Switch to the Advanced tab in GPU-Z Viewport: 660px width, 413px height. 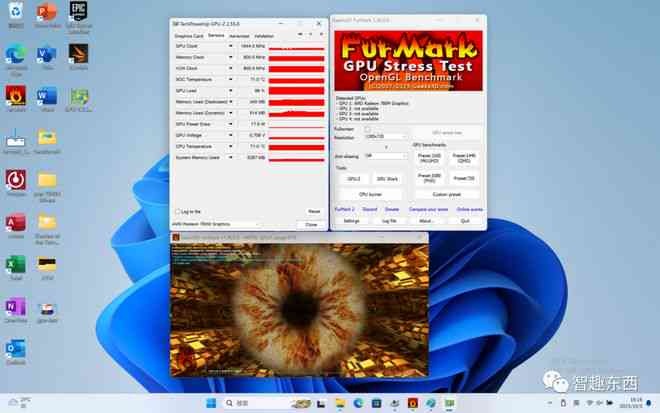[239, 36]
